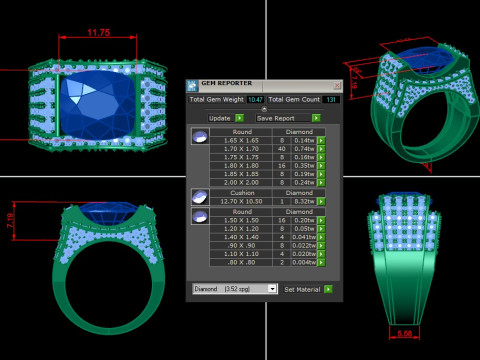Click the green arrow on the 1.10 X 1.10 row
480x360 pixels.
pos(321,254)
